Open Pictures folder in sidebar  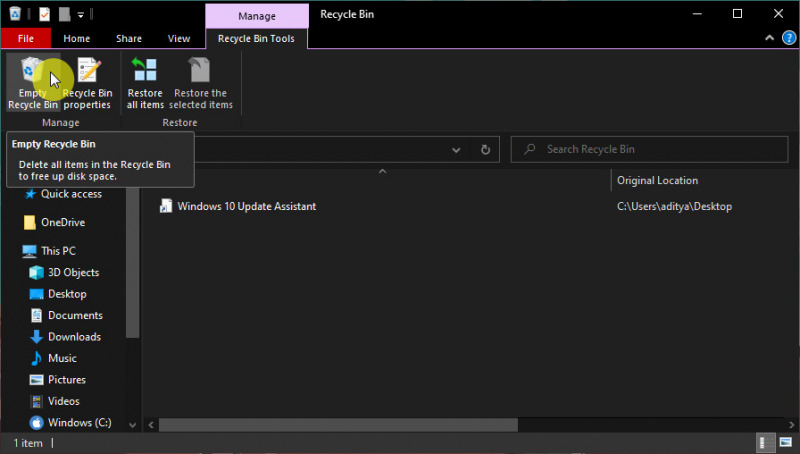click(66, 380)
